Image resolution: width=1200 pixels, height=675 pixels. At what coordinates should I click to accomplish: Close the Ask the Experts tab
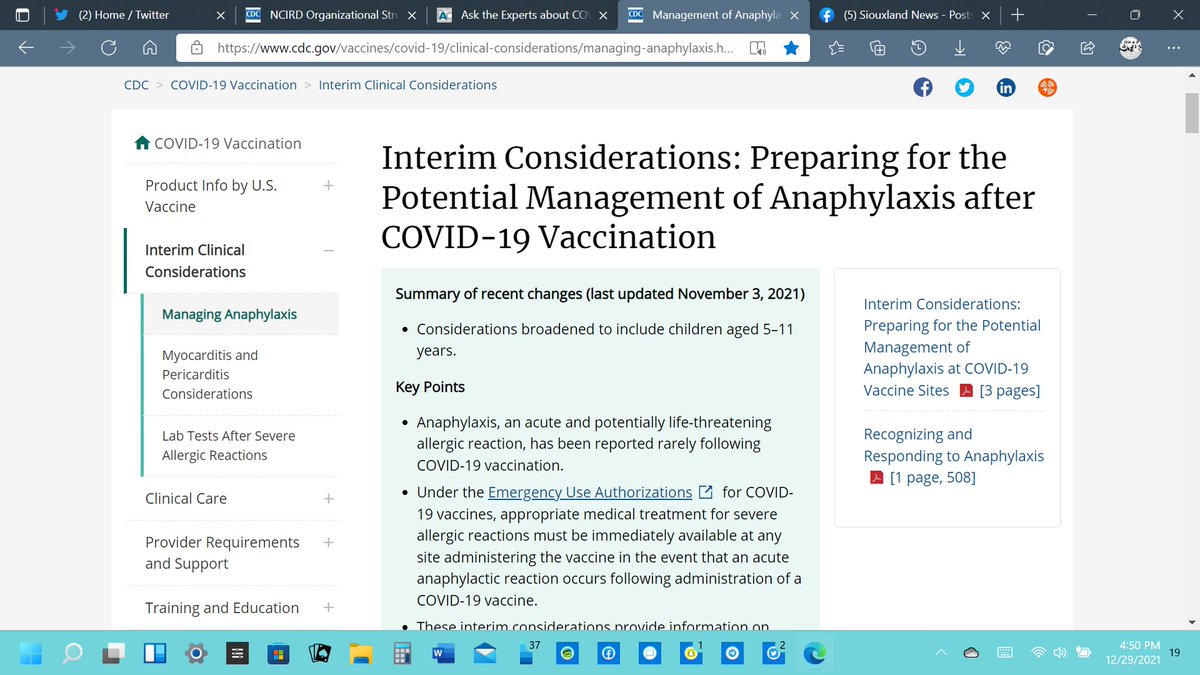tap(603, 15)
